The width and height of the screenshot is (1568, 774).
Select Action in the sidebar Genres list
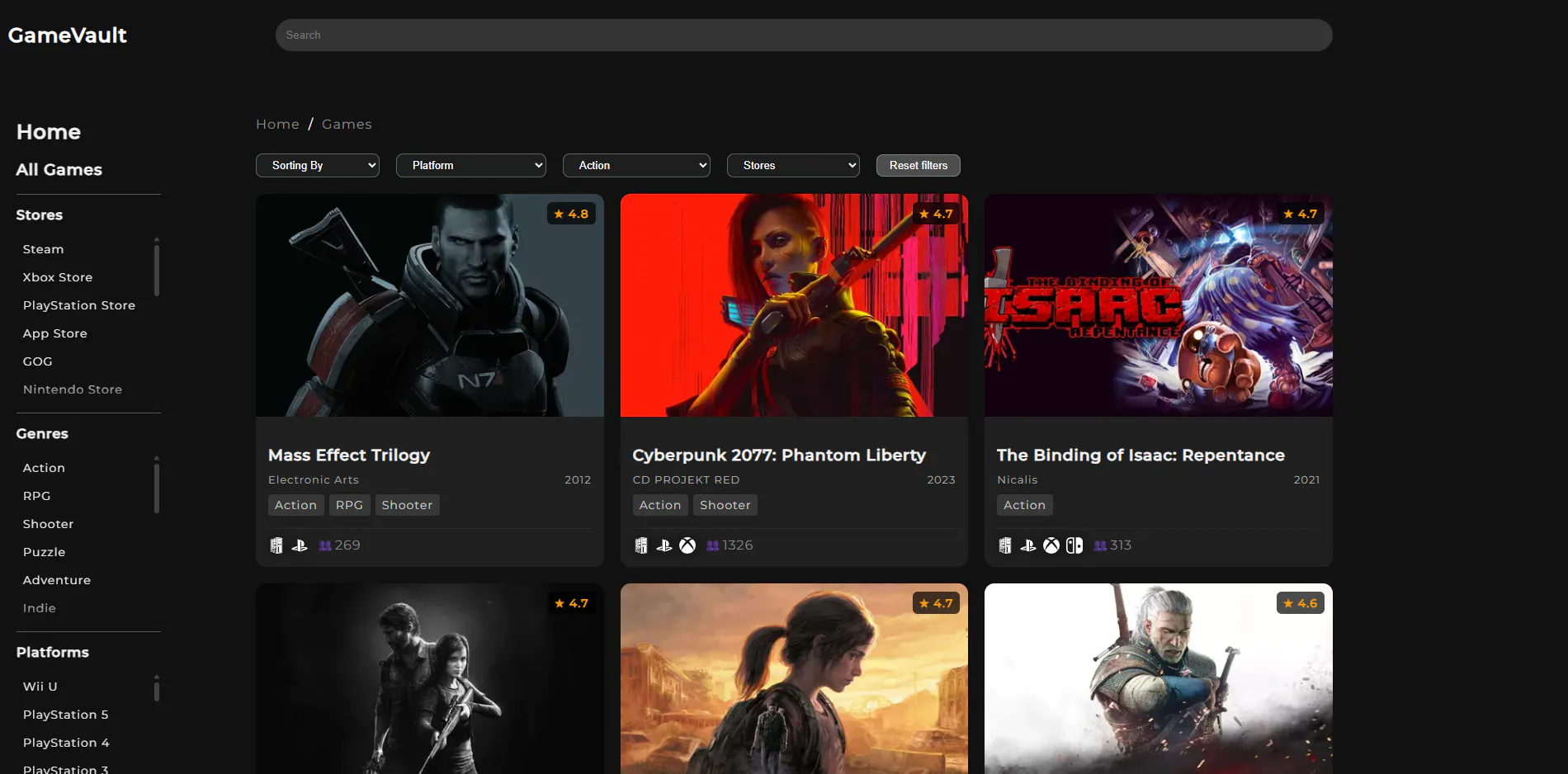(x=44, y=468)
